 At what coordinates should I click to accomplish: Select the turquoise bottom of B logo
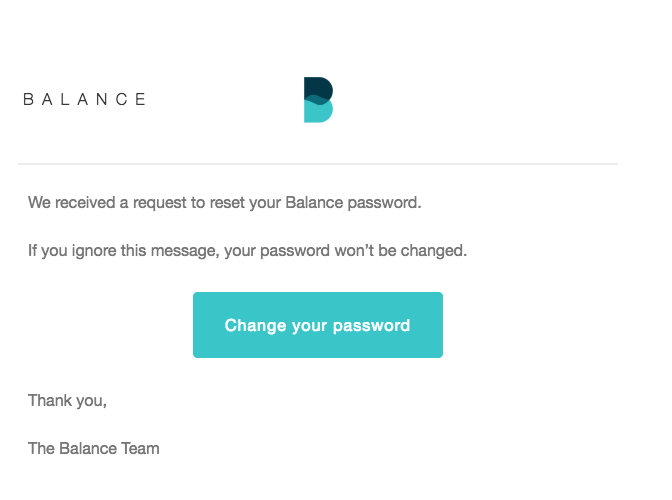[318, 113]
